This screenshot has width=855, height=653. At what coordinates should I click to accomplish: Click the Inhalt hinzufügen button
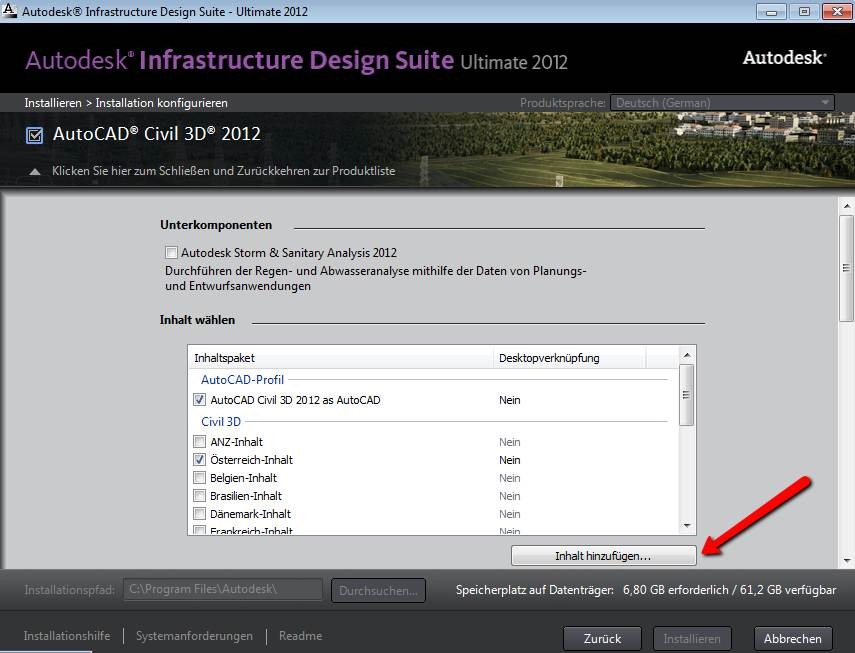(604, 555)
